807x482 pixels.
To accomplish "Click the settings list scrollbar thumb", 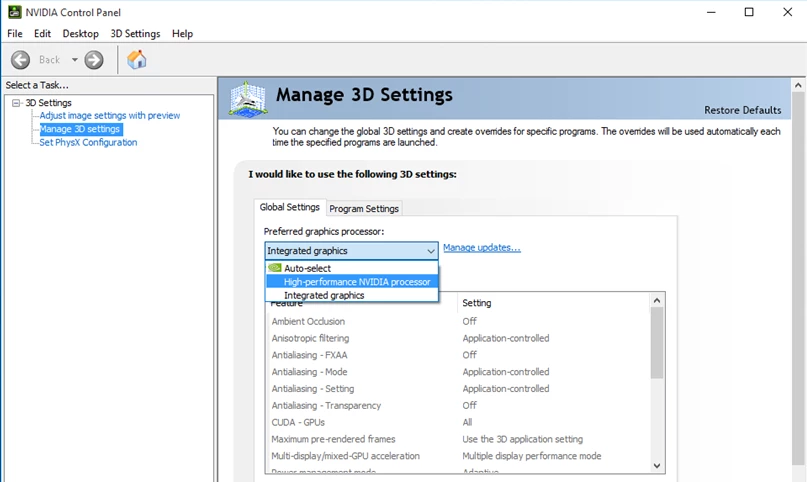I will 657,343.
